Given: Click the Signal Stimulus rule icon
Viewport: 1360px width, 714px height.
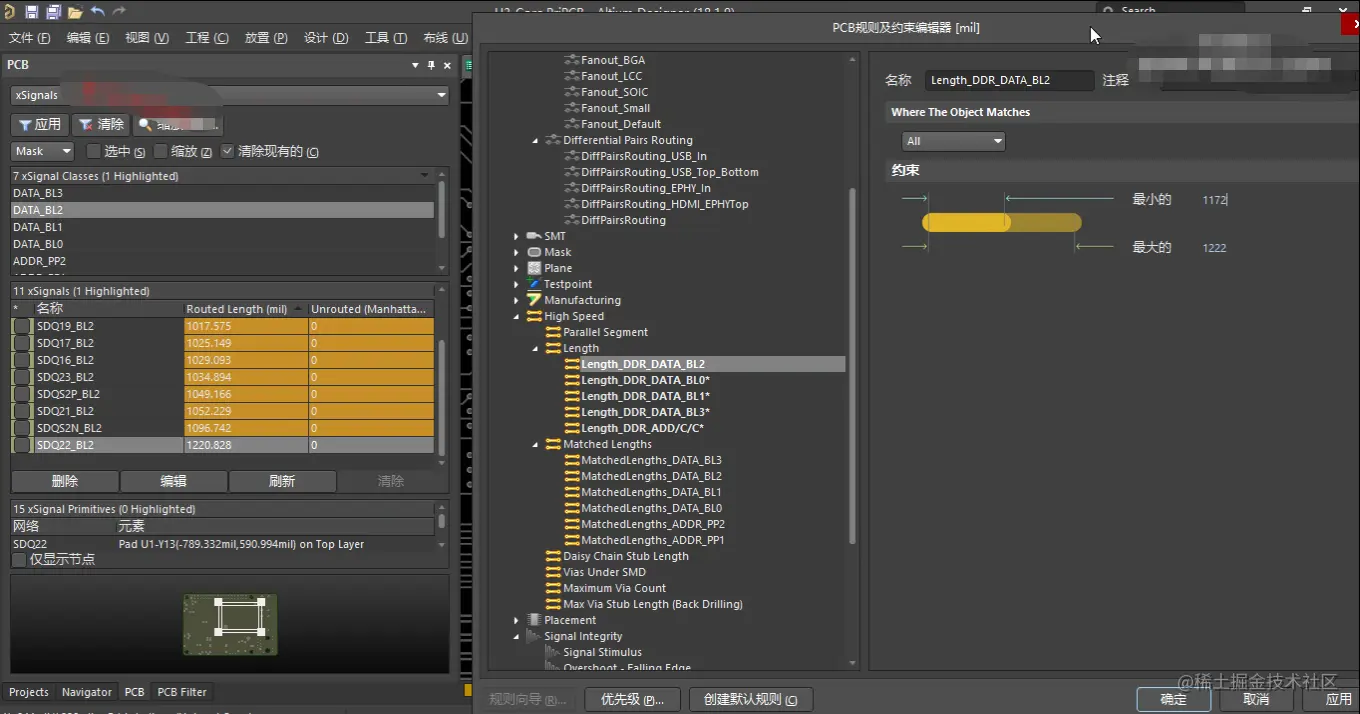Looking at the screenshot, I should coord(553,652).
